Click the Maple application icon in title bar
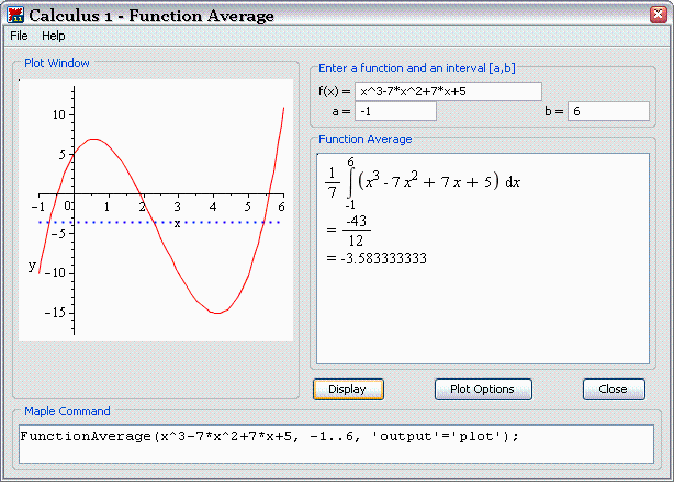Screen dimensions: 674x482 (15, 15)
